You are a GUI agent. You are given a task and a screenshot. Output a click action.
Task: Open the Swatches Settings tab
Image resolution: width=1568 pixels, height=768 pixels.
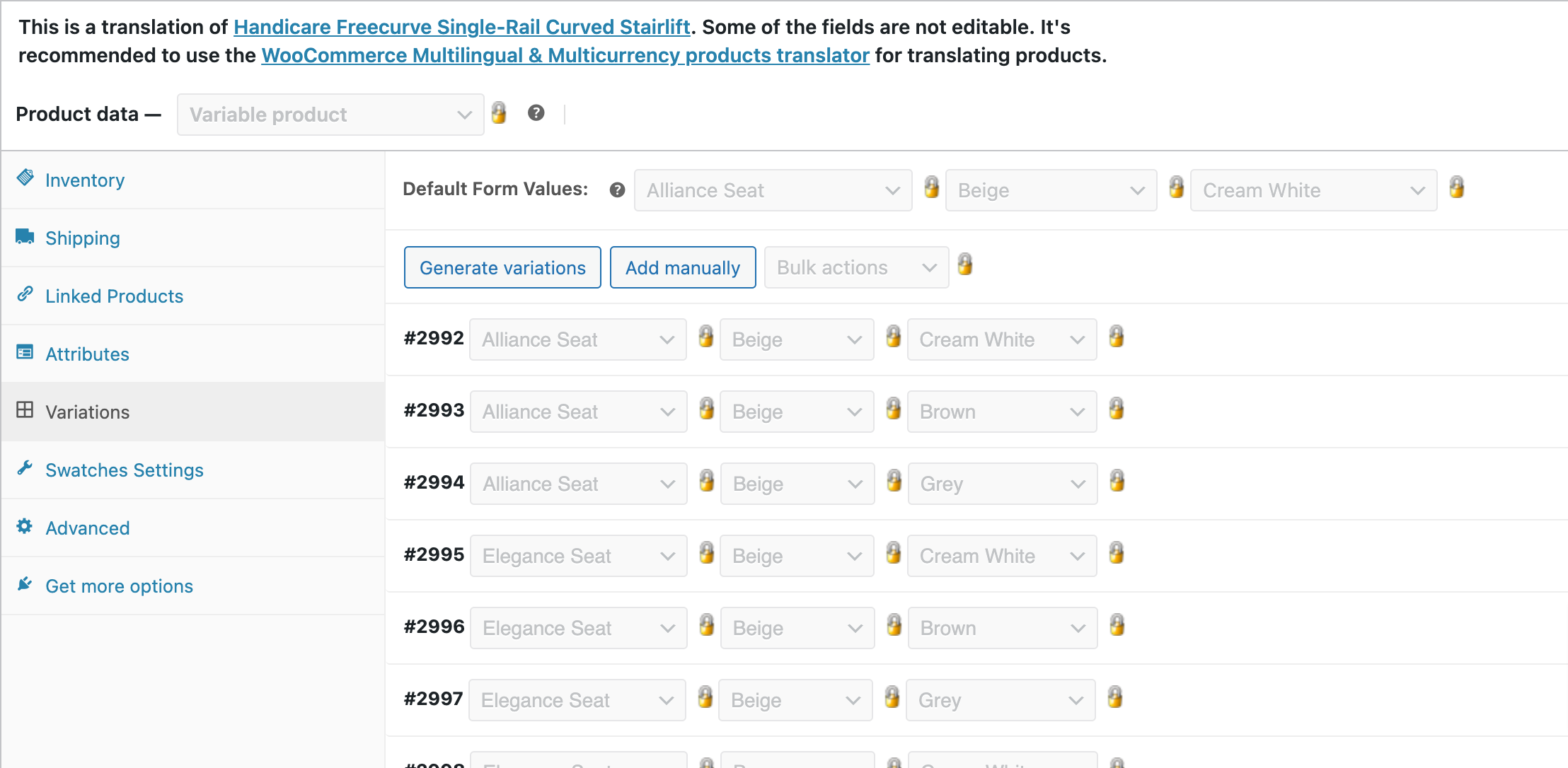point(125,470)
